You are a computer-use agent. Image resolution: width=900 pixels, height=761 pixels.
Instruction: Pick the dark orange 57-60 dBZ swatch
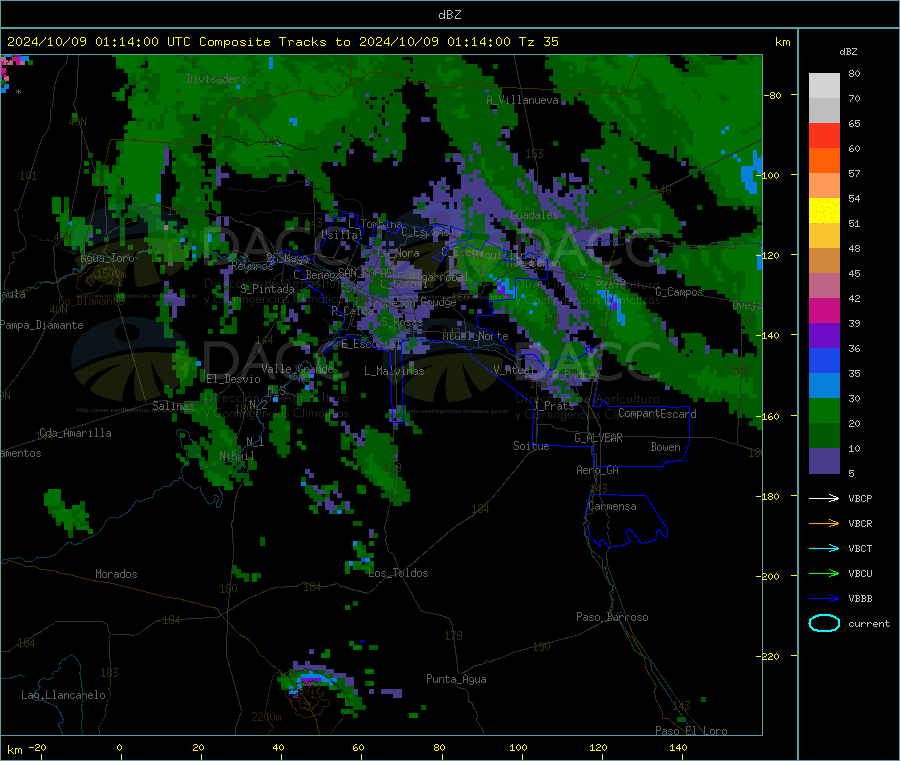(x=824, y=161)
